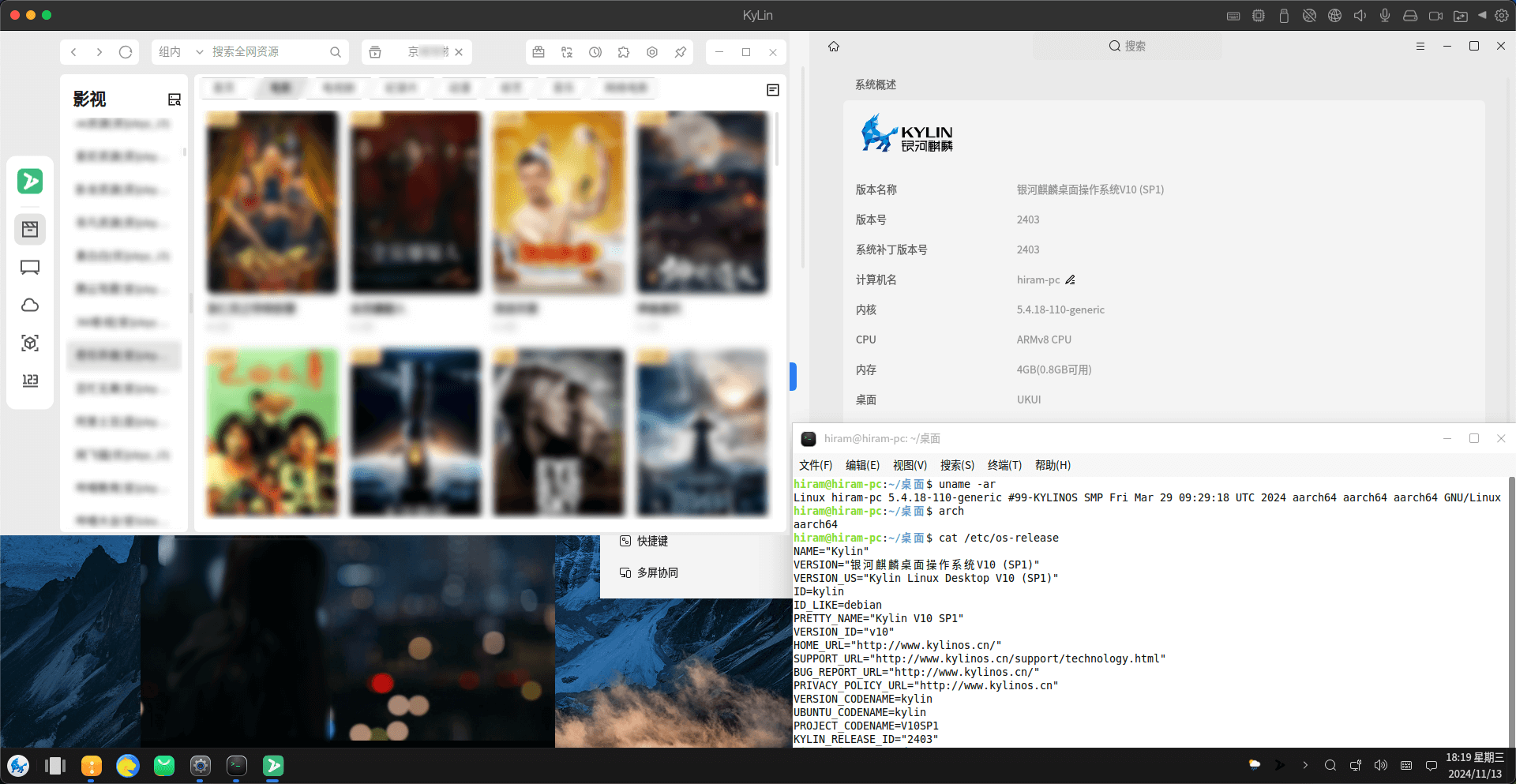Open the first movie poster thumbnail
The image size is (1516, 784).
[x=272, y=202]
